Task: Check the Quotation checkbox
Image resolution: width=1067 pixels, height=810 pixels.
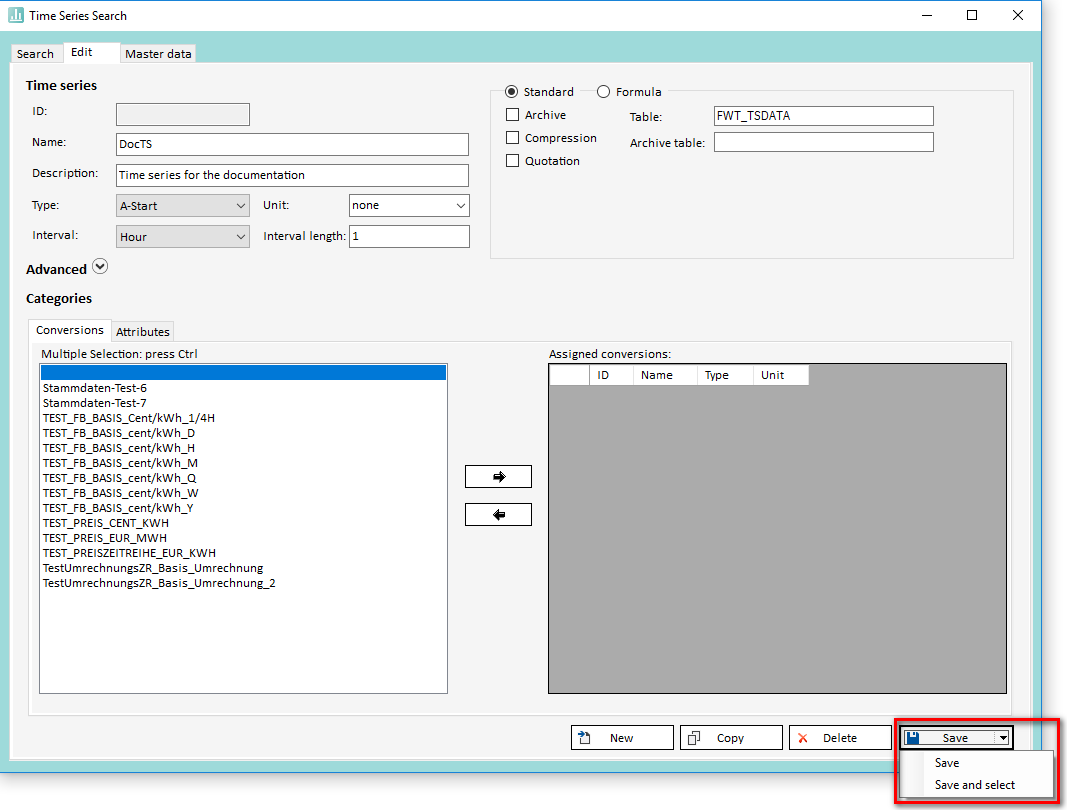Action: point(513,161)
